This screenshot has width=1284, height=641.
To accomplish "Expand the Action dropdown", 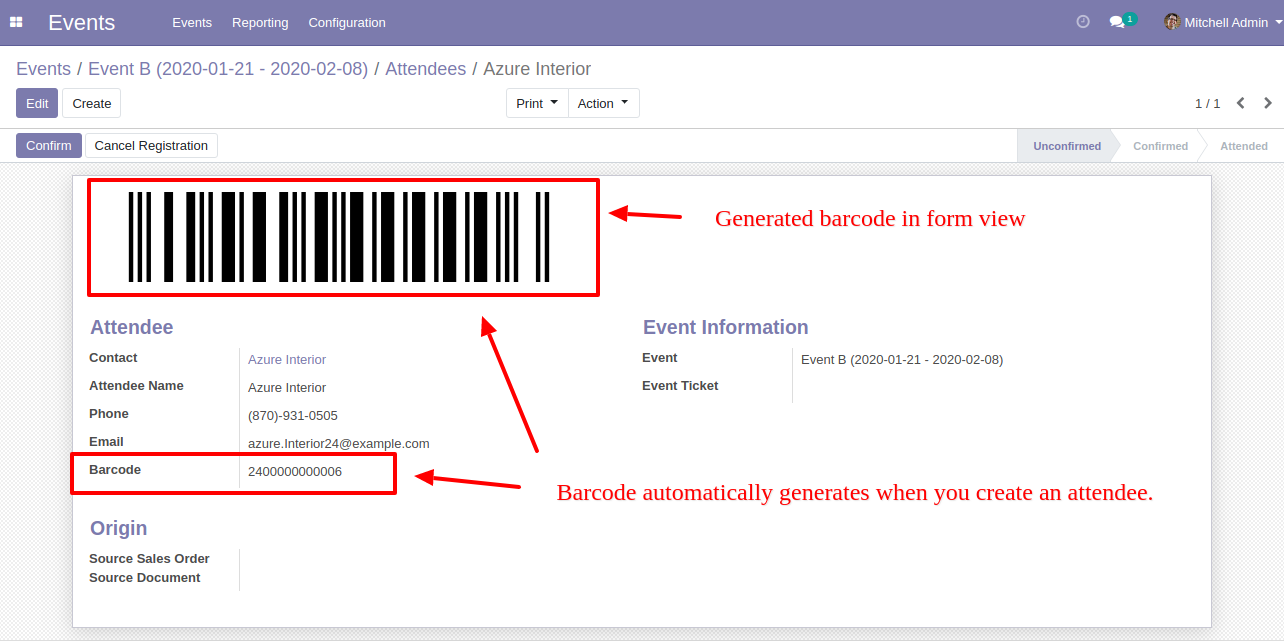I will (x=604, y=103).
